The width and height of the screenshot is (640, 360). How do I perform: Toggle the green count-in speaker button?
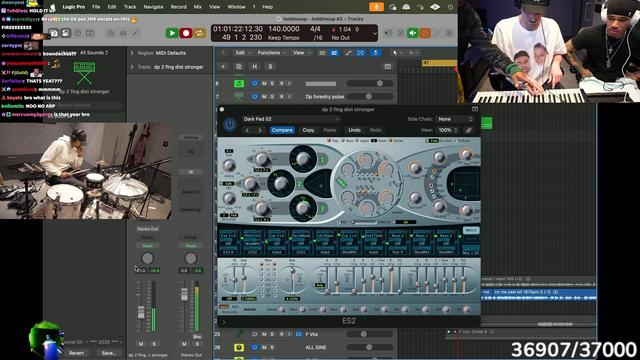413,33
